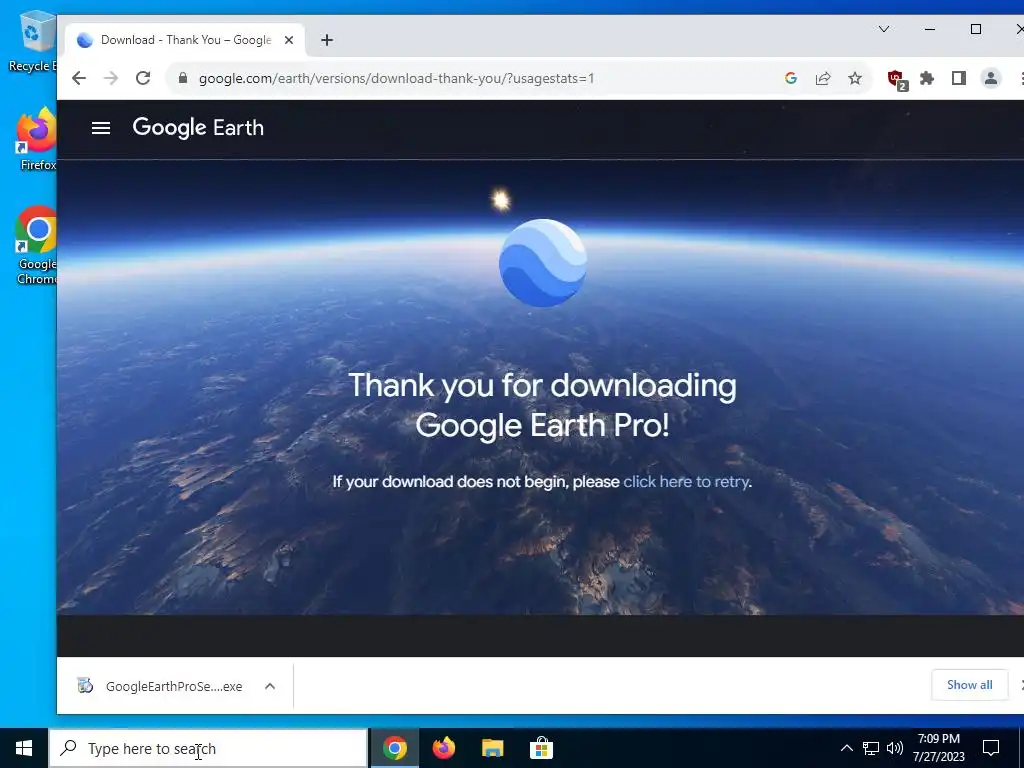Show hidden system tray icons
Image resolution: width=1024 pixels, height=768 pixels.
846,748
